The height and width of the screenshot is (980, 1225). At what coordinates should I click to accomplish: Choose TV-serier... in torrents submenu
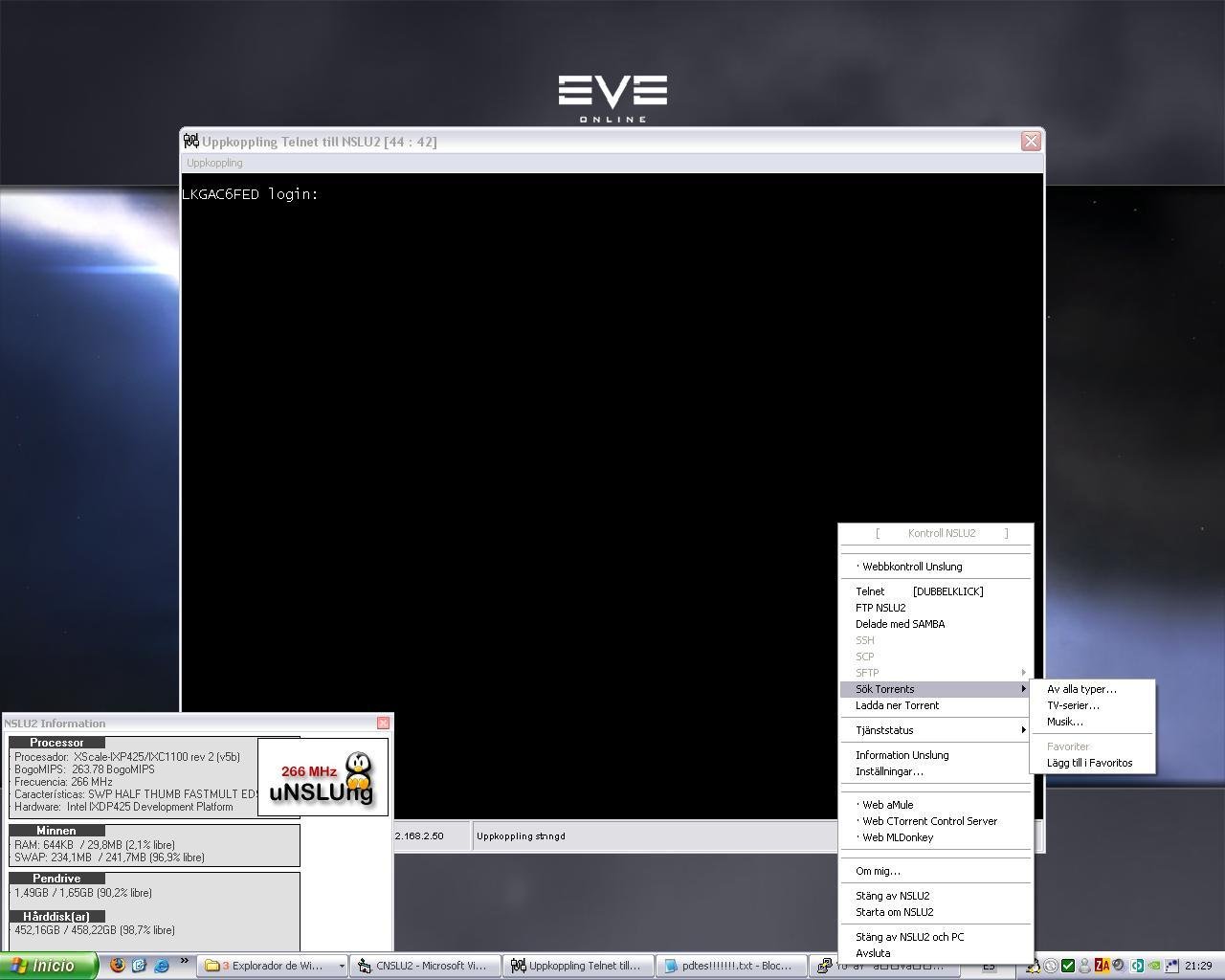tap(1092, 705)
